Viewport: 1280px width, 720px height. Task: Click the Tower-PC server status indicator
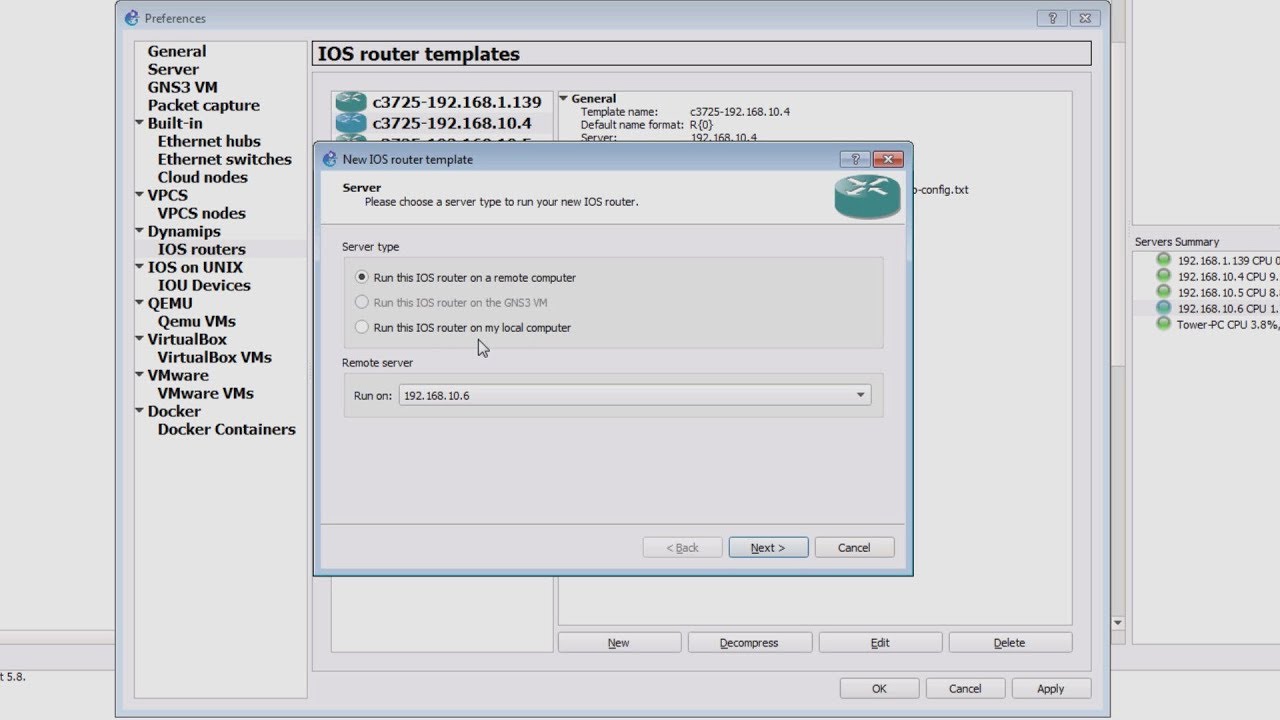pyautogui.click(x=1163, y=324)
